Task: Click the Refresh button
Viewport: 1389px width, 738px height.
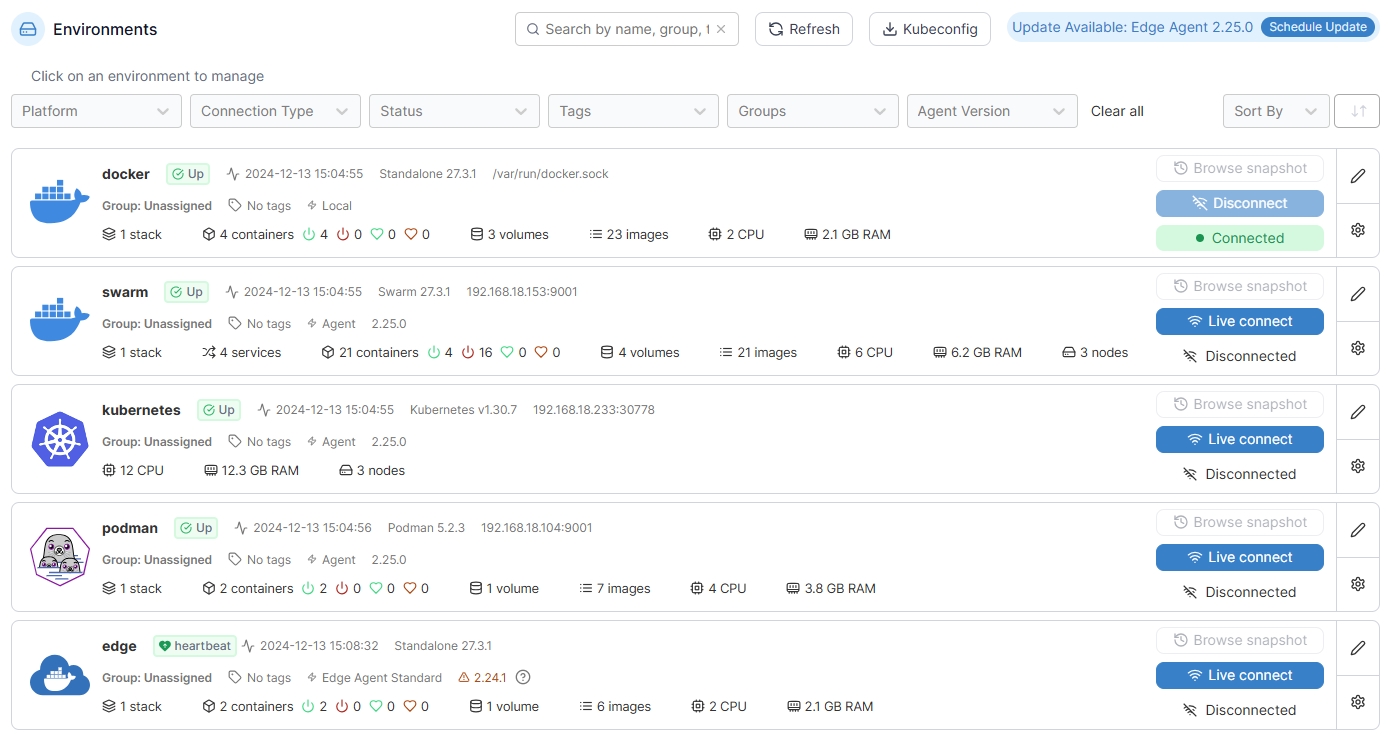Action: point(803,29)
